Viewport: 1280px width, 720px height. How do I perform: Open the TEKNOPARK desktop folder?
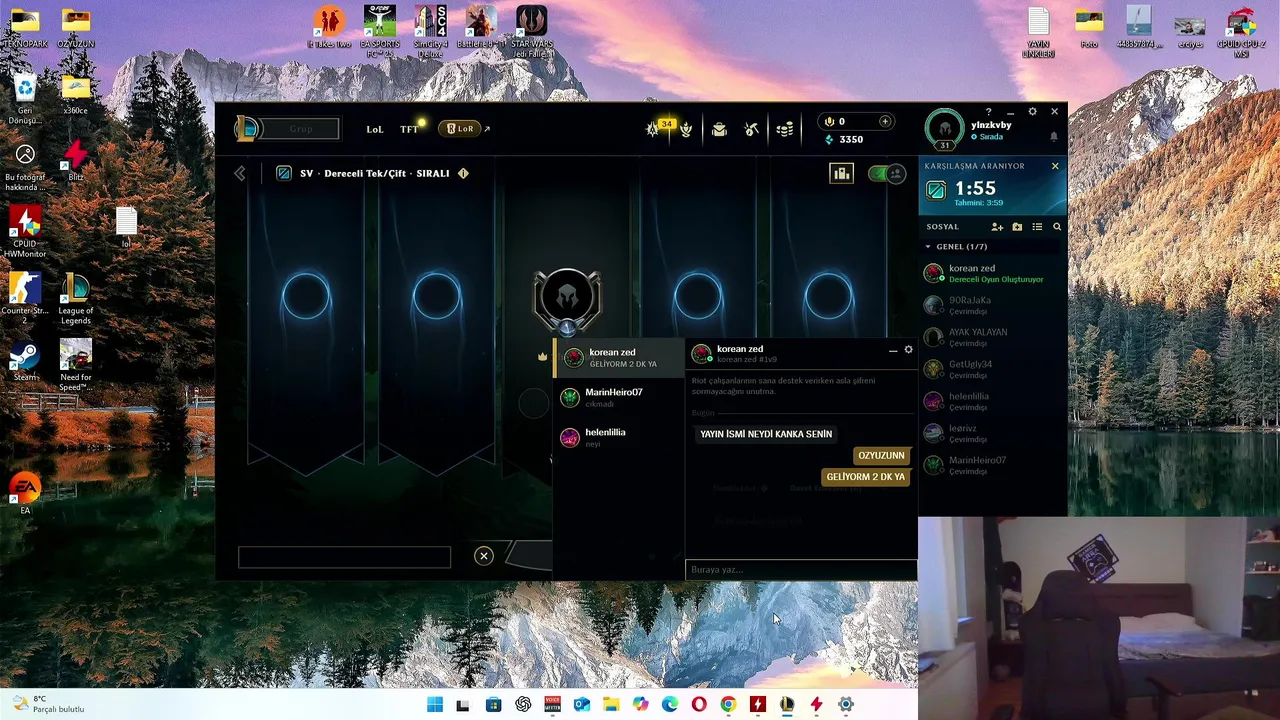(25, 28)
